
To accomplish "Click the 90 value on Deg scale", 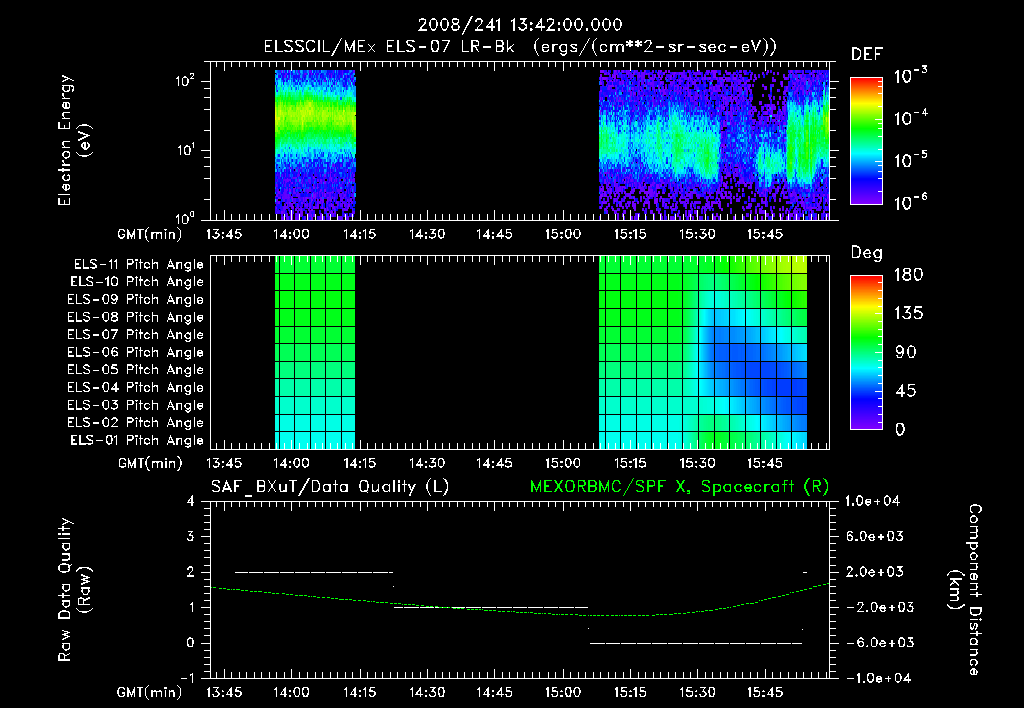I will 904,352.
